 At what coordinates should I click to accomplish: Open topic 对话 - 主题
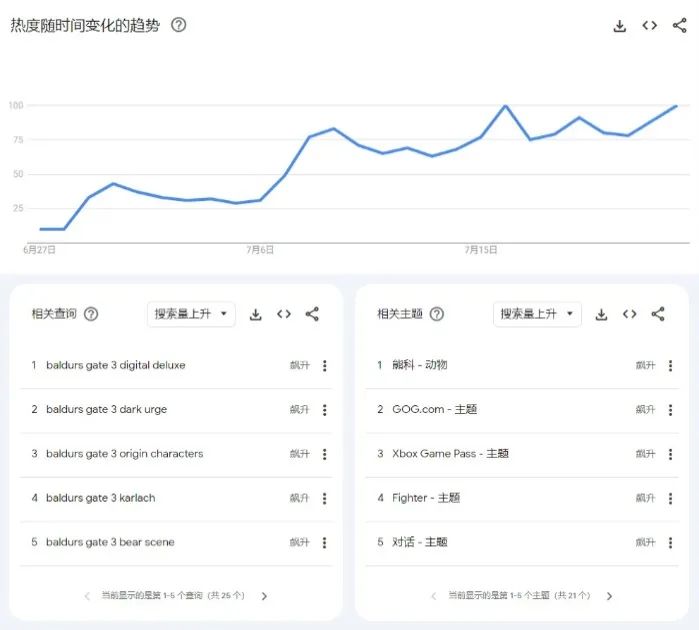pos(419,542)
